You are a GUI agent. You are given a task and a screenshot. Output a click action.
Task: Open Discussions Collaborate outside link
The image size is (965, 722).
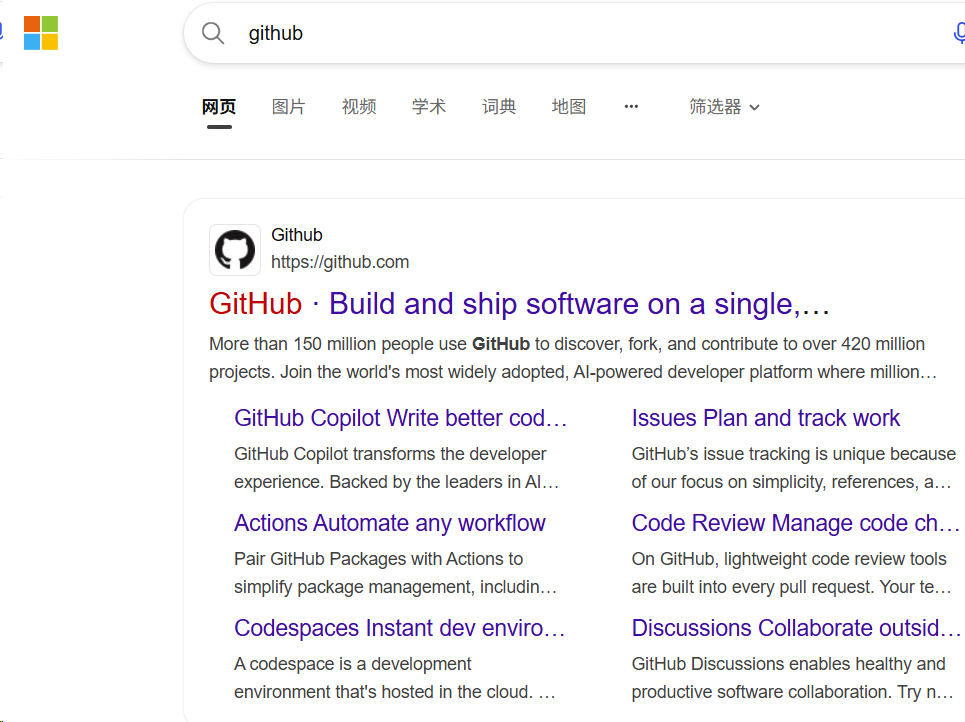[796, 628]
